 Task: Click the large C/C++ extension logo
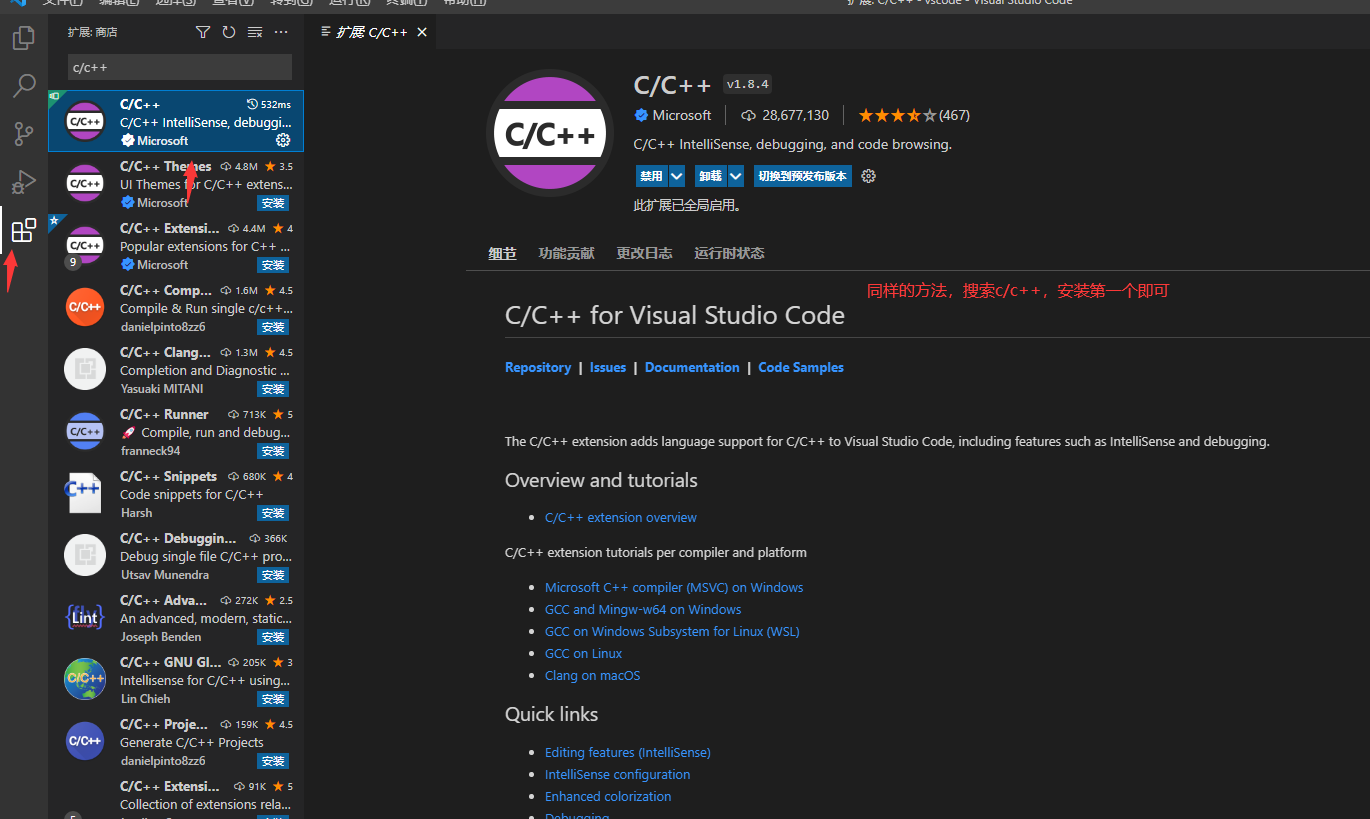549,134
